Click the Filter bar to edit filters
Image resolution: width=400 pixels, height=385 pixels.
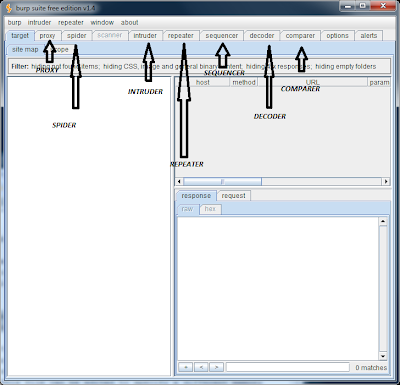[x=199, y=66]
